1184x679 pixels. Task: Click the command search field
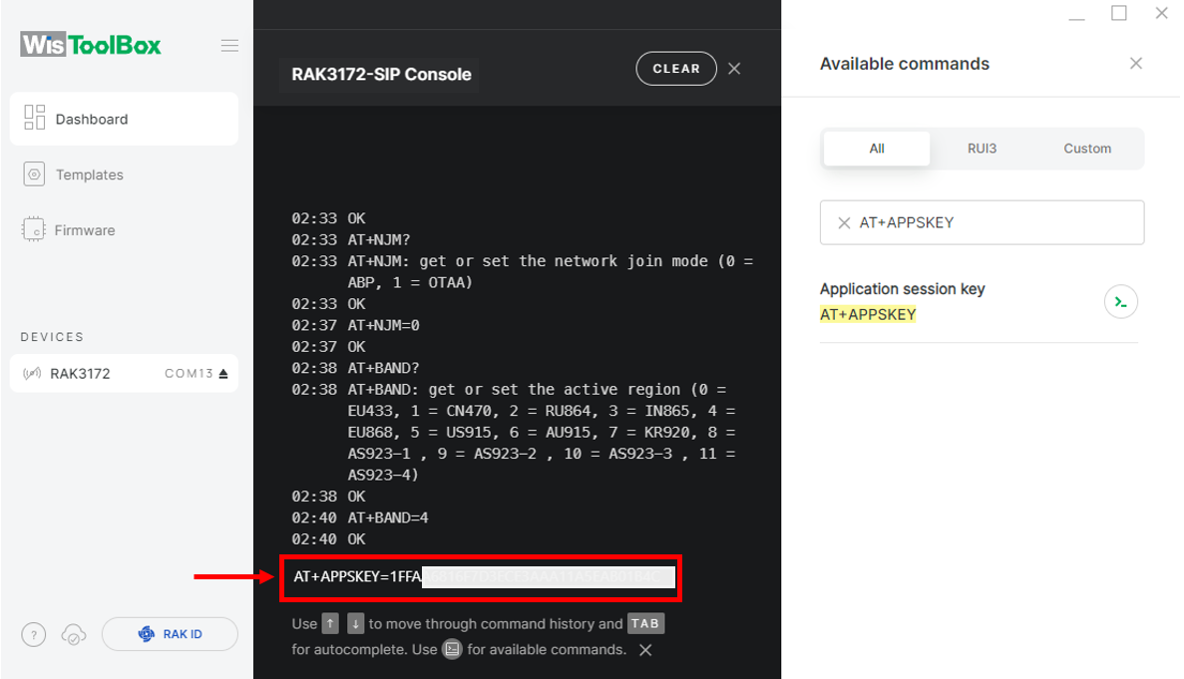[x=982, y=222]
